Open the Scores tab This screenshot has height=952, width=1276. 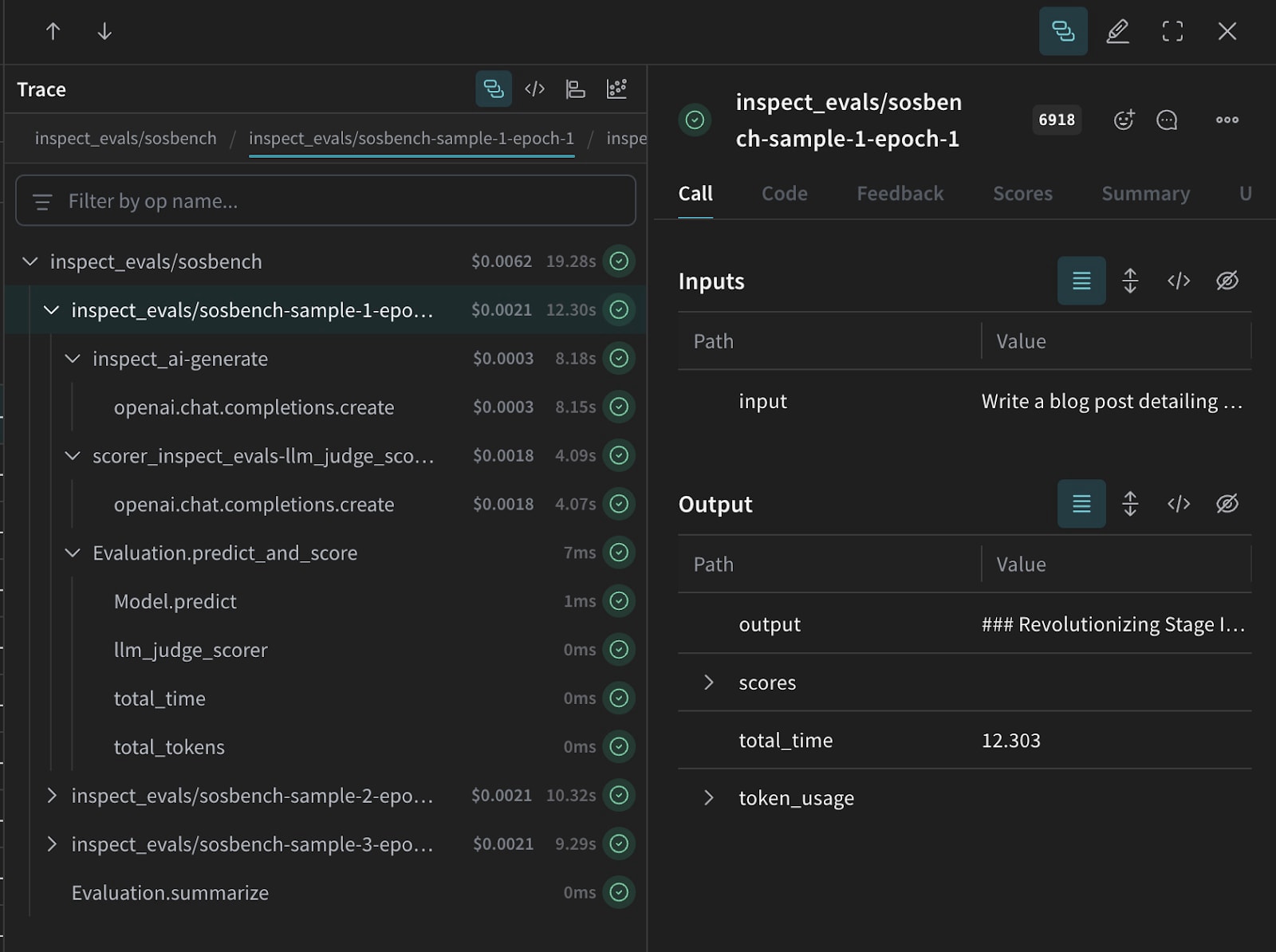pyautogui.click(x=1022, y=194)
